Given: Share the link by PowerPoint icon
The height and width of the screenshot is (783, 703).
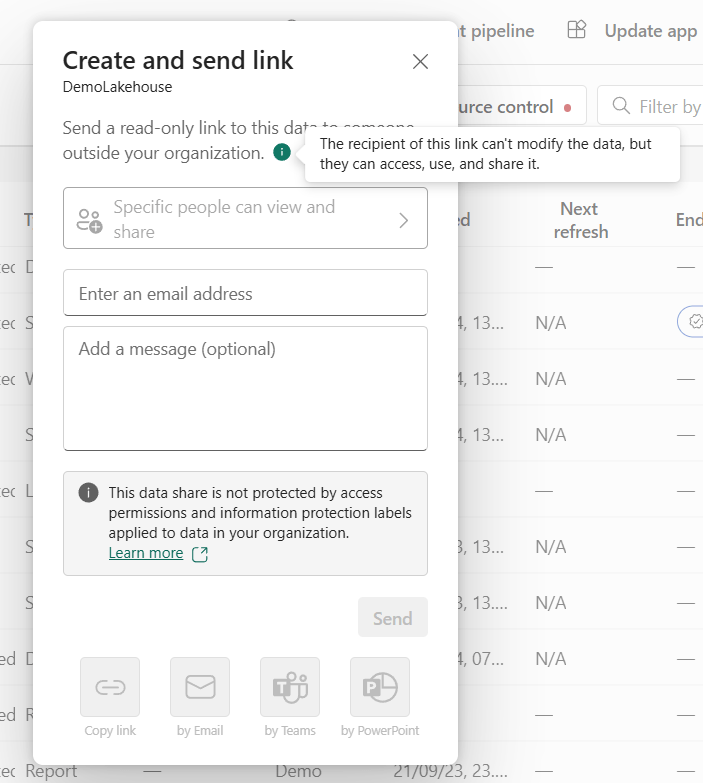Looking at the screenshot, I should [380, 687].
